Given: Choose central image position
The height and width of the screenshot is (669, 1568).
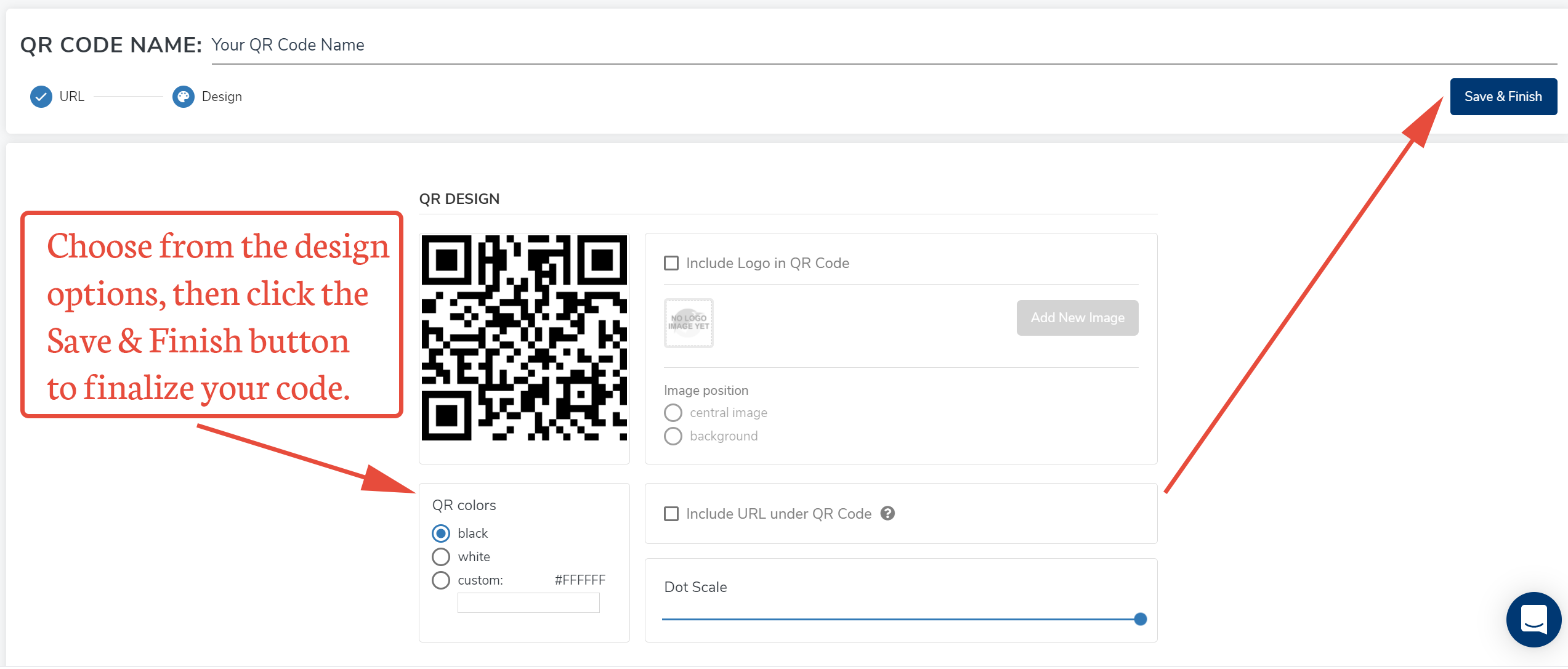Looking at the screenshot, I should [x=673, y=412].
